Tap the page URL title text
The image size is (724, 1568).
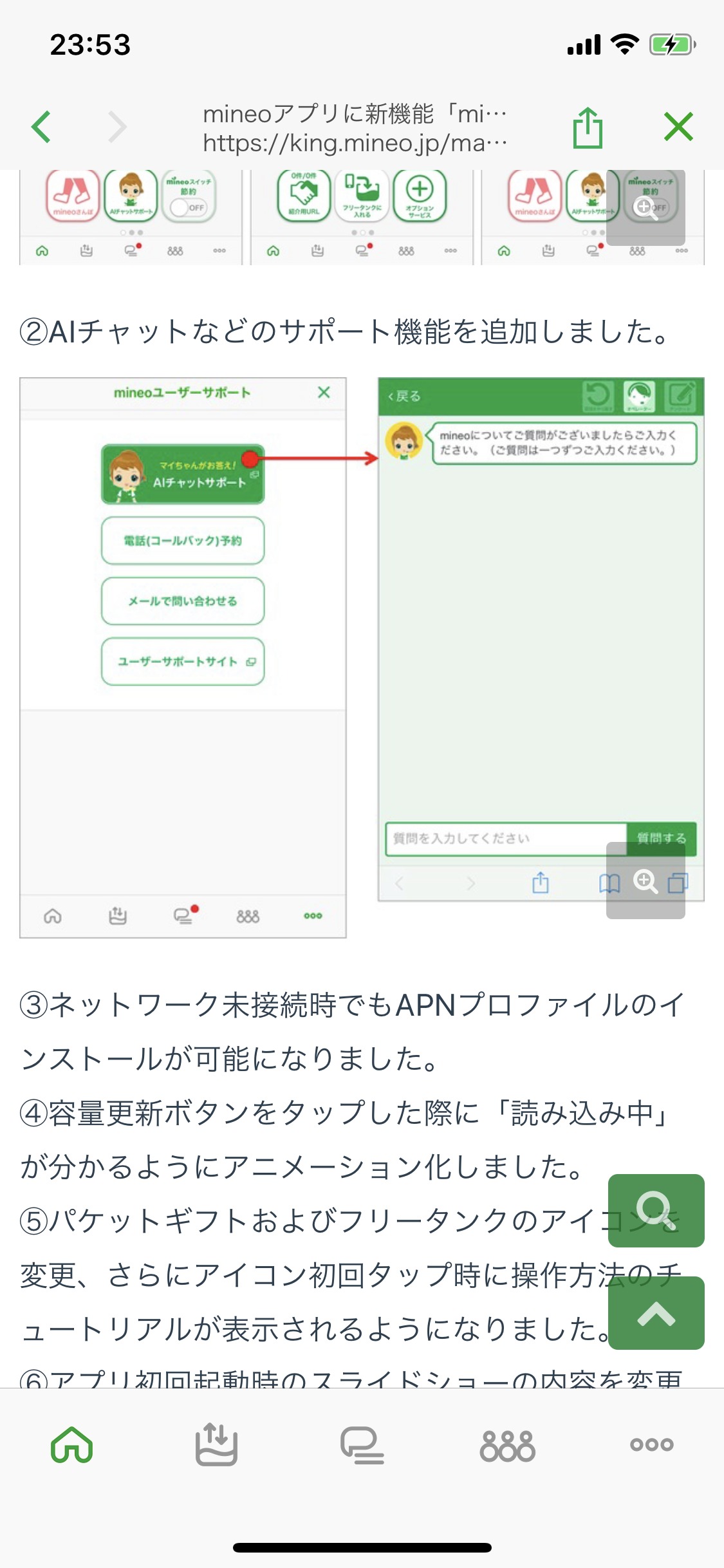(x=355, y=128)
